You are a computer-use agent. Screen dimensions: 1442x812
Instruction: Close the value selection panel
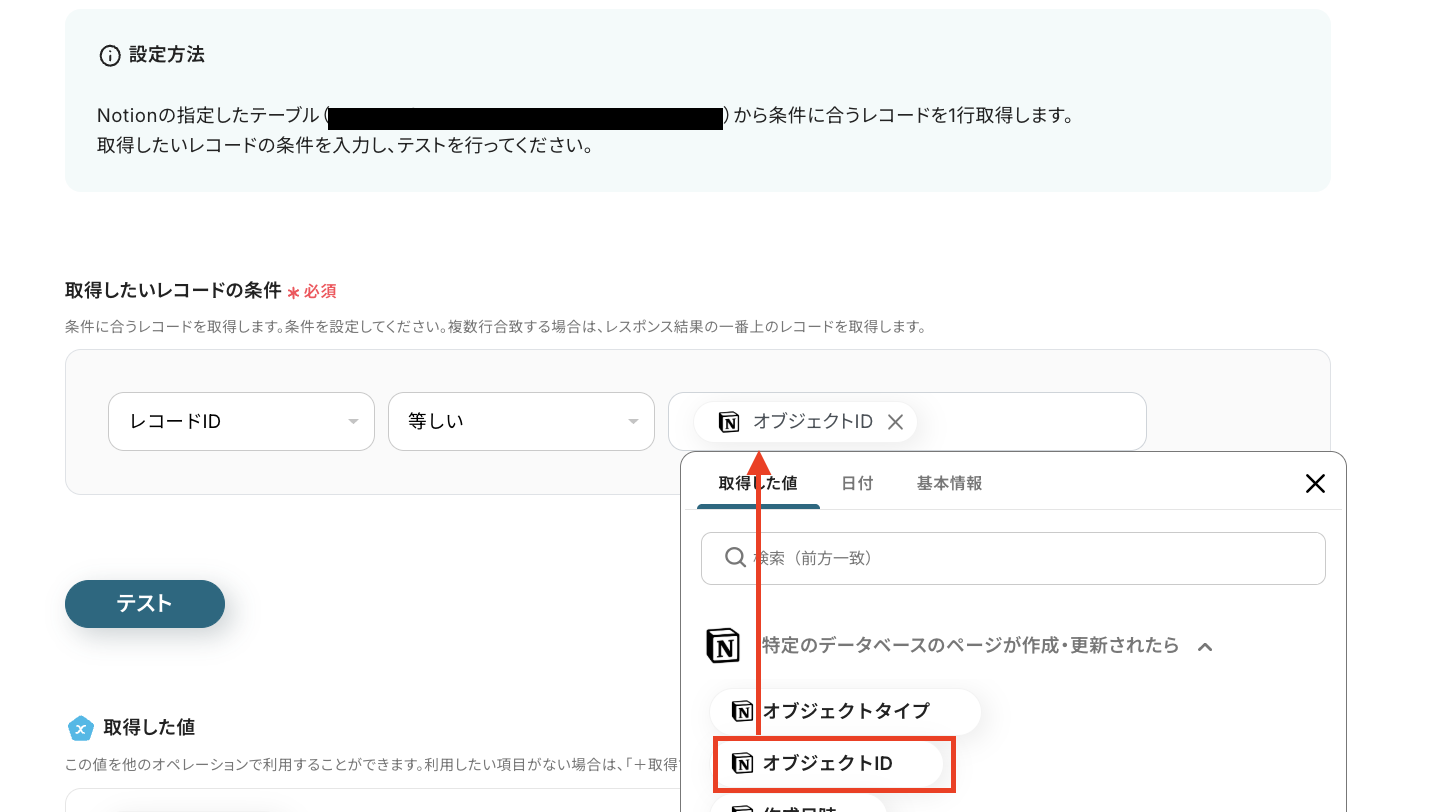tap(1315, 483)
